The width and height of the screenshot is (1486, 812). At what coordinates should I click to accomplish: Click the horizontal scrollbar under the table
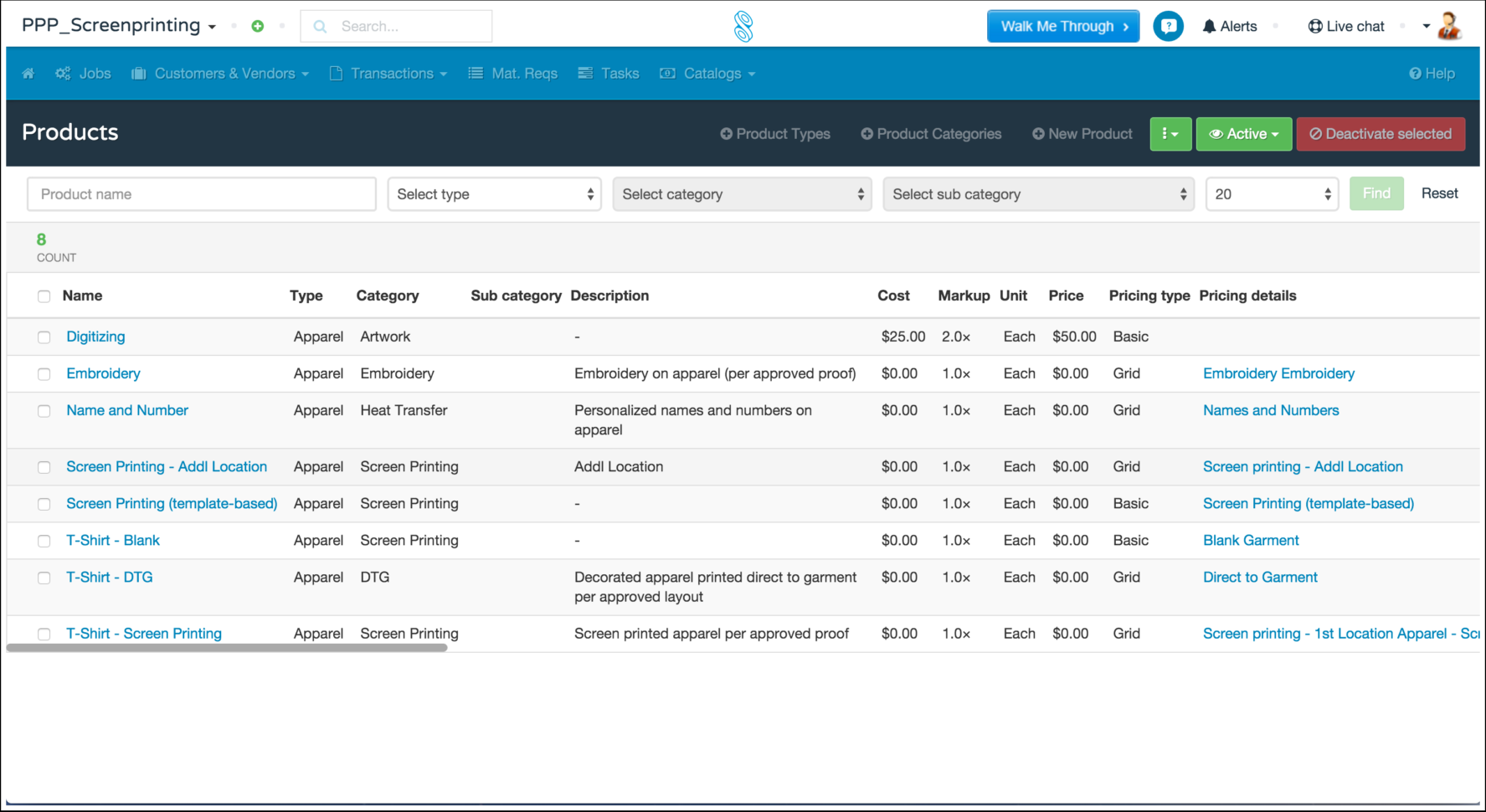[x=227, y=648]
